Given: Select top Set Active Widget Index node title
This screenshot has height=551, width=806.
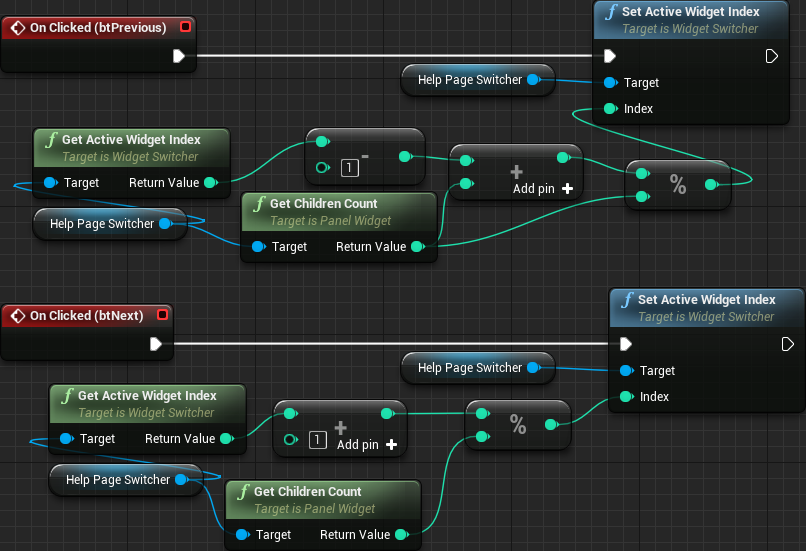Looking at the screenshot, I should point(690,11).
